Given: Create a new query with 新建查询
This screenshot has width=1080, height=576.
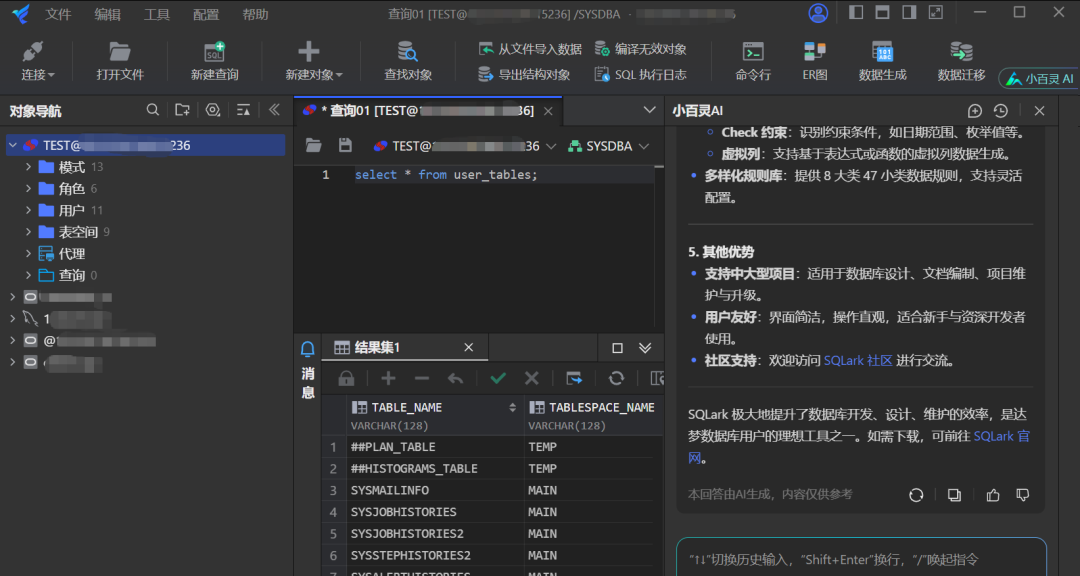Looking at the screenshot, I should pyautogui.click(x=214, y=62).
